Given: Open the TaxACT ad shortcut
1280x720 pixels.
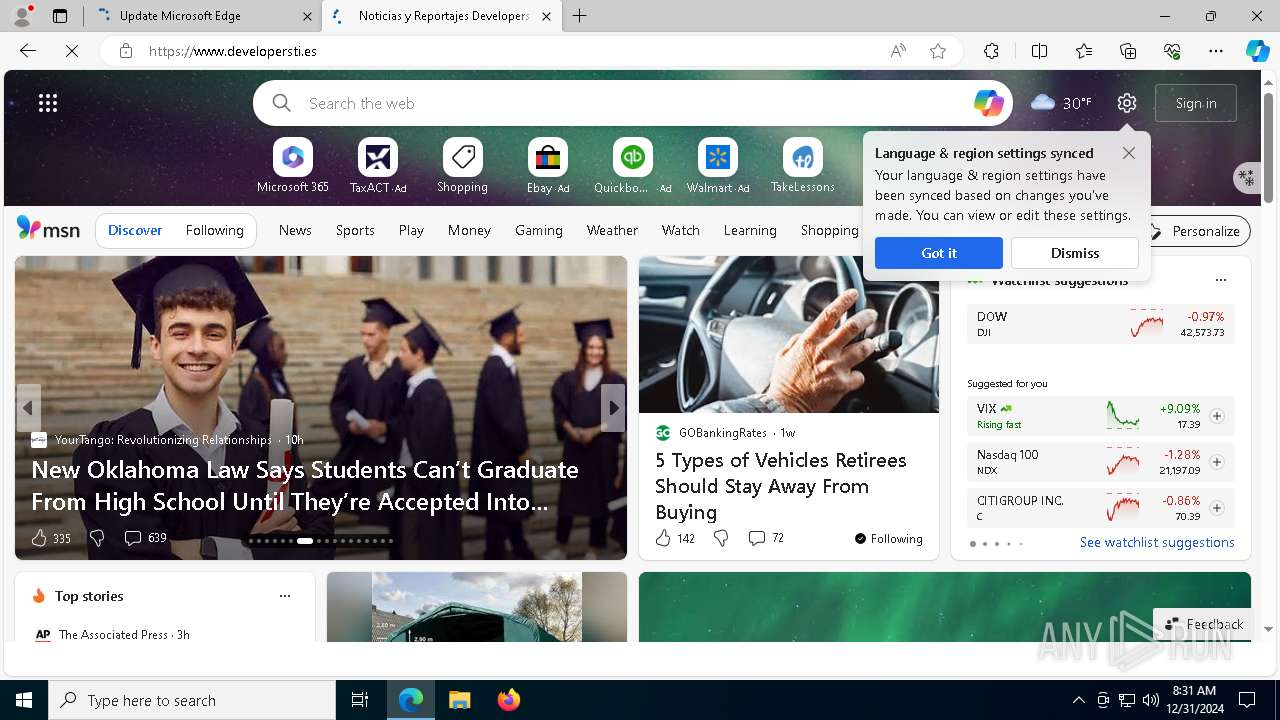Looking at the screenshot, I should tap(378, 166).
